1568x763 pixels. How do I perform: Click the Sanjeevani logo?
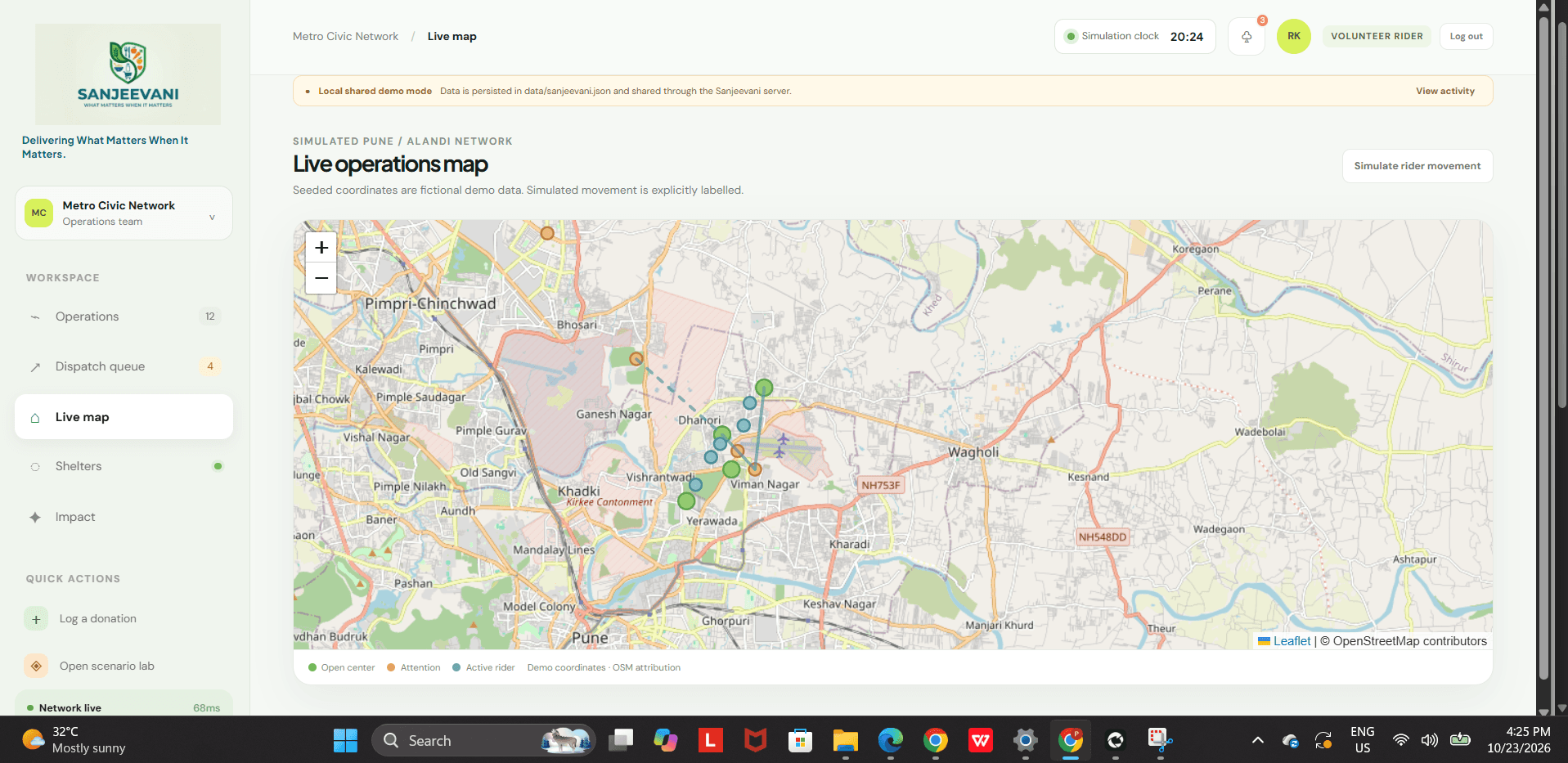128,74
